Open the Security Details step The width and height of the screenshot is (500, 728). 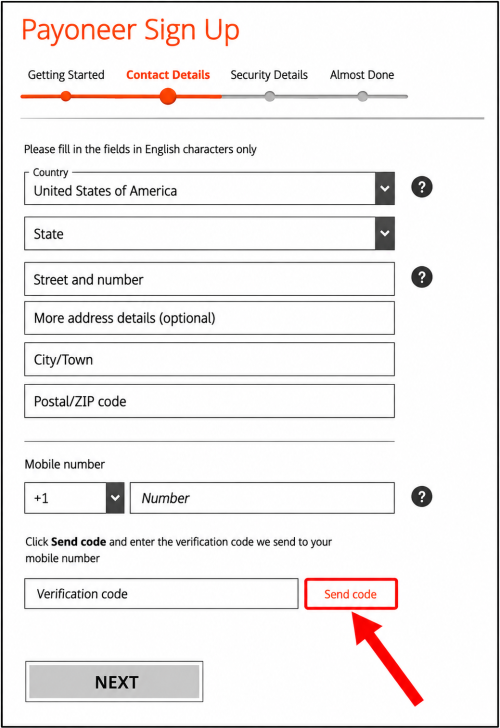point(269,75)
